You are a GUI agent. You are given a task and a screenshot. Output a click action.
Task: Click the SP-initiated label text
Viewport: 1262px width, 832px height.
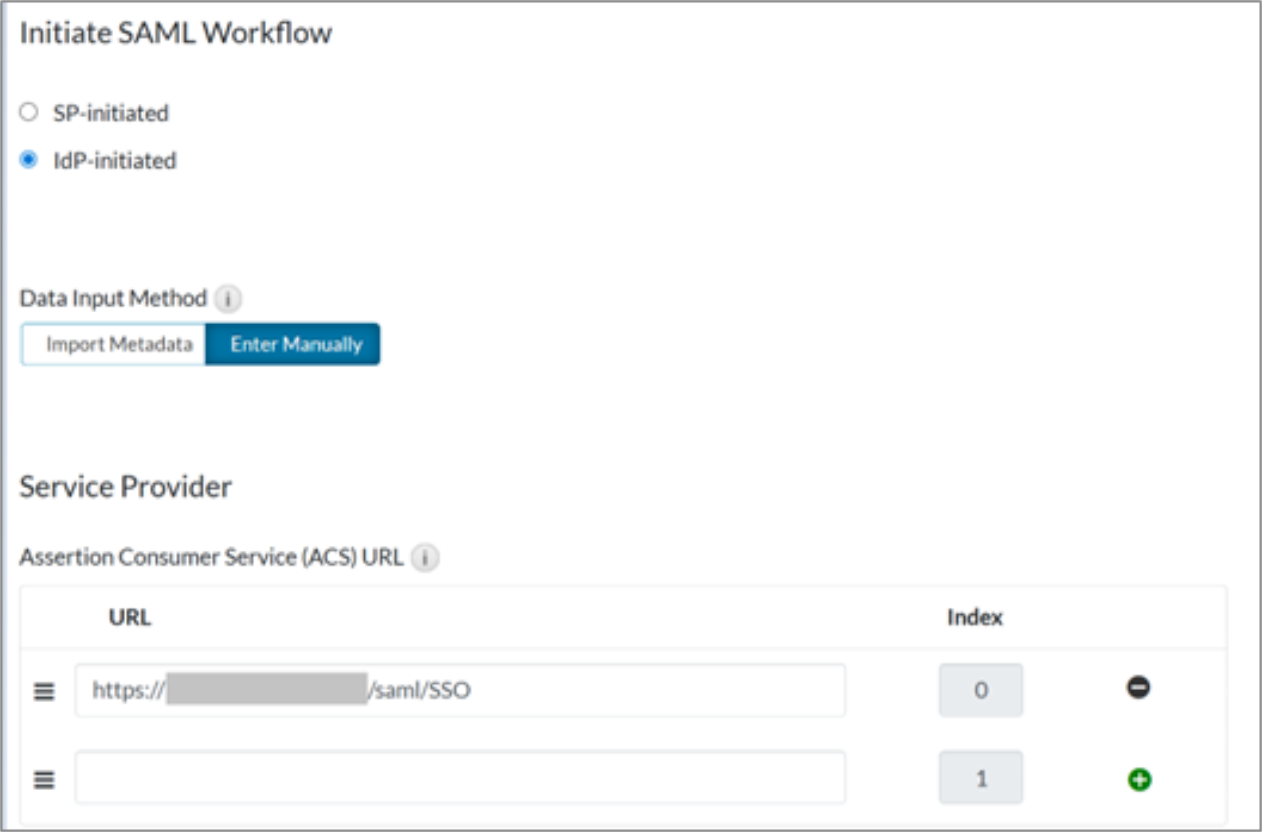point(111,113)
